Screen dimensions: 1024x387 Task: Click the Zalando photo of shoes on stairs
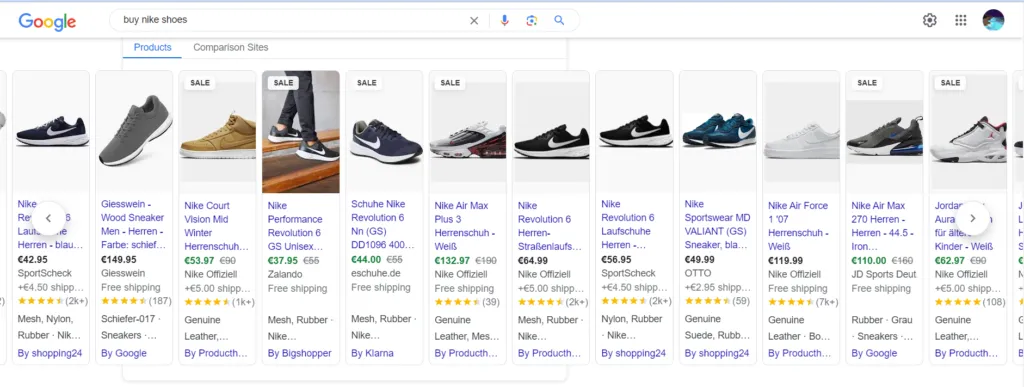tap(301, 131)
